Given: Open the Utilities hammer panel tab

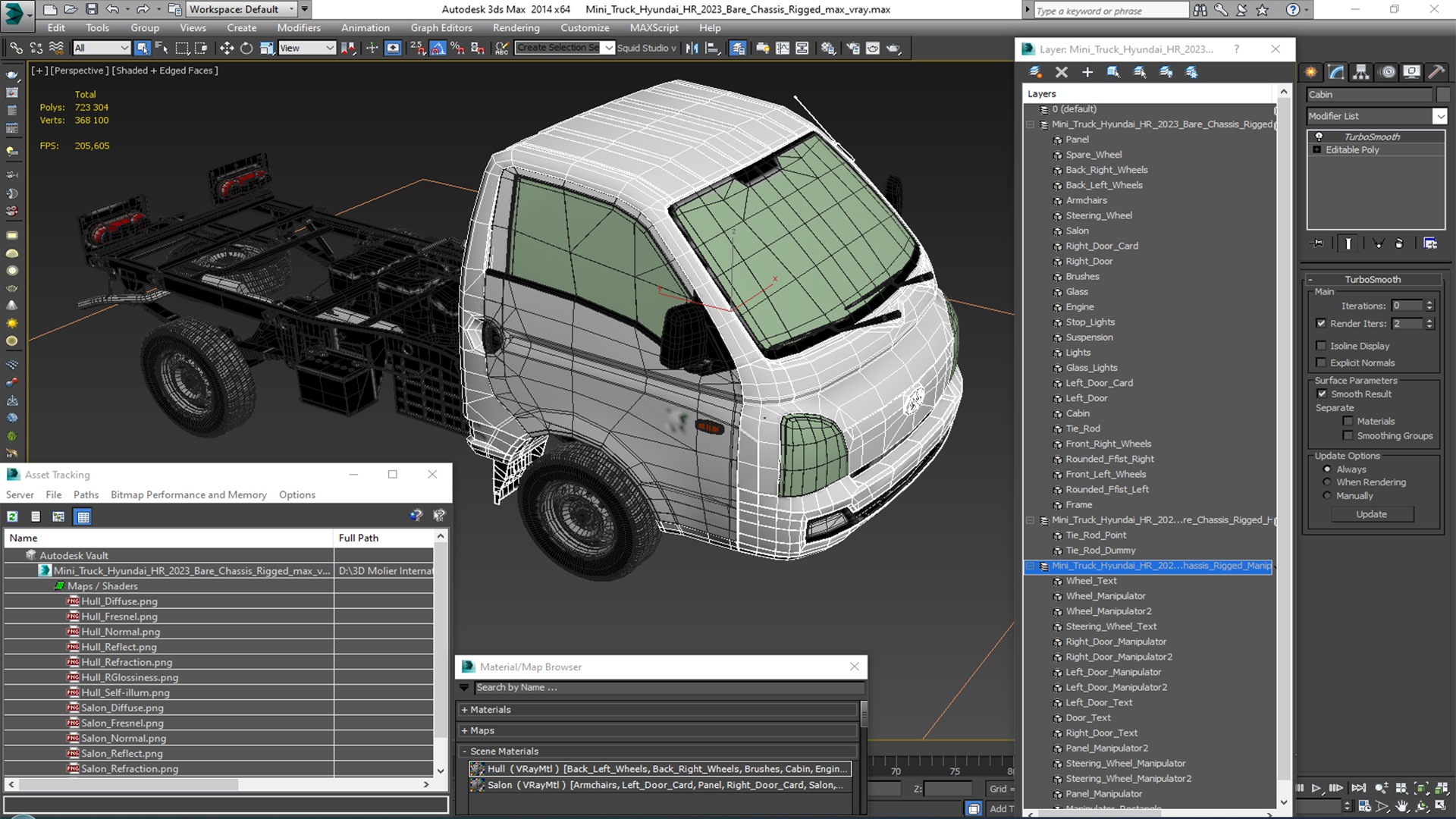Looking at the screenshot, I should tap(1436, 72).
